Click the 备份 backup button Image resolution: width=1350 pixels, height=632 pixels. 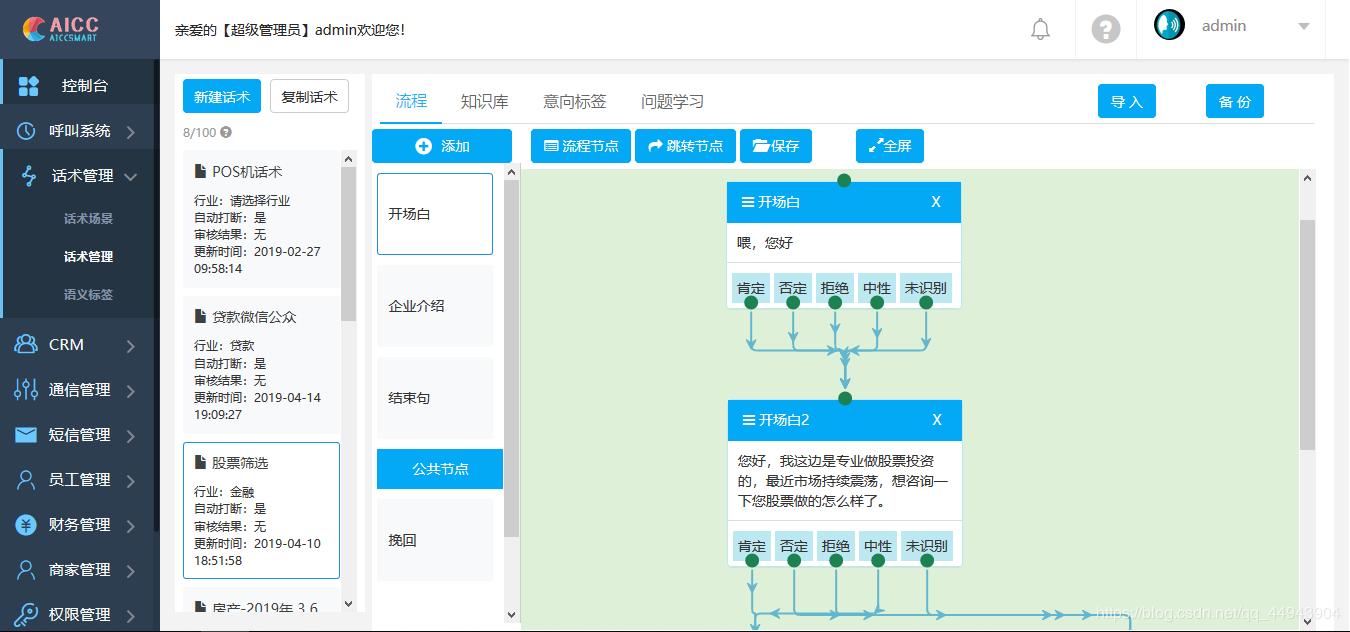point(1234,101)
